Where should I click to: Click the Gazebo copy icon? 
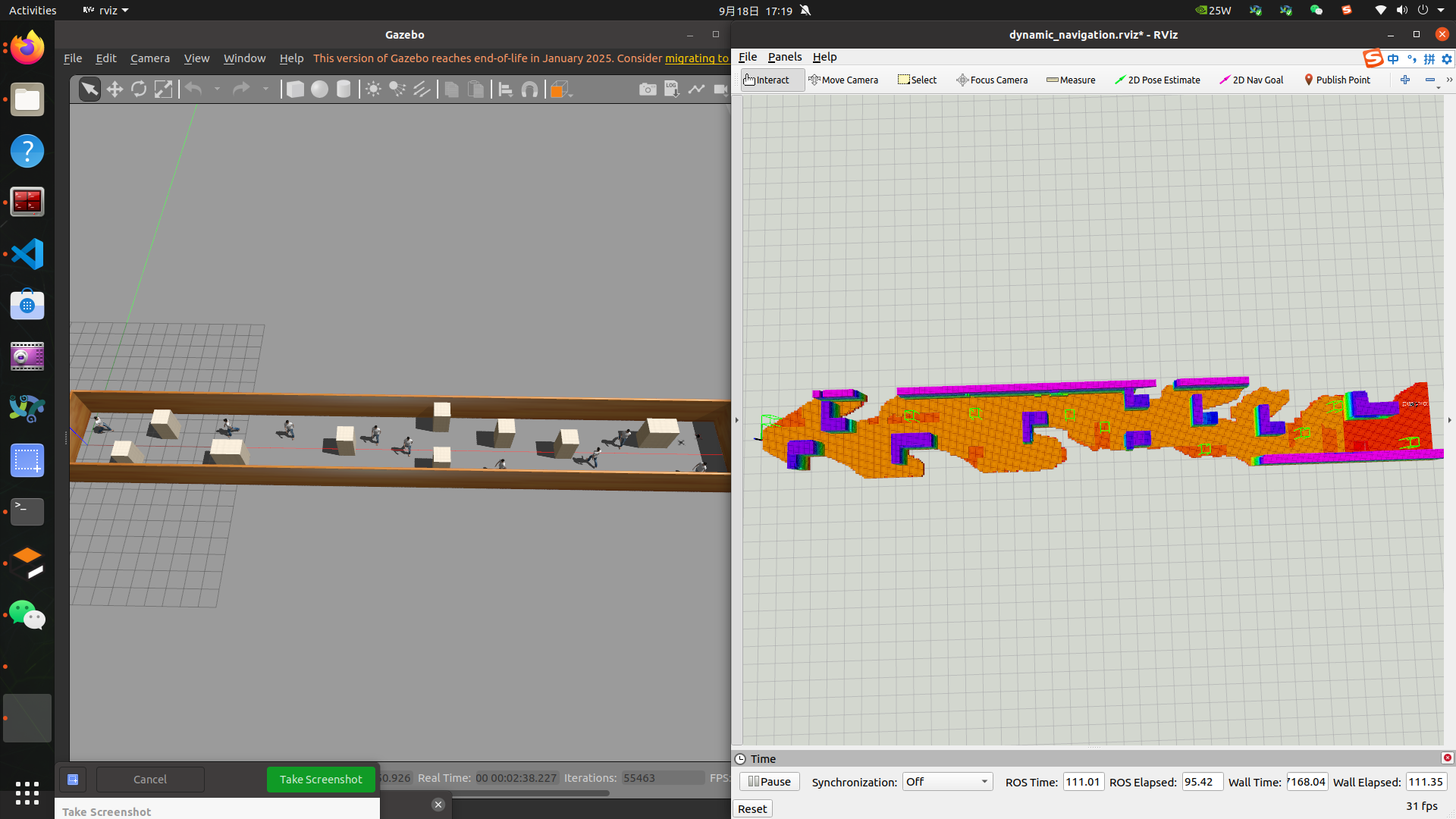(451, 89)
